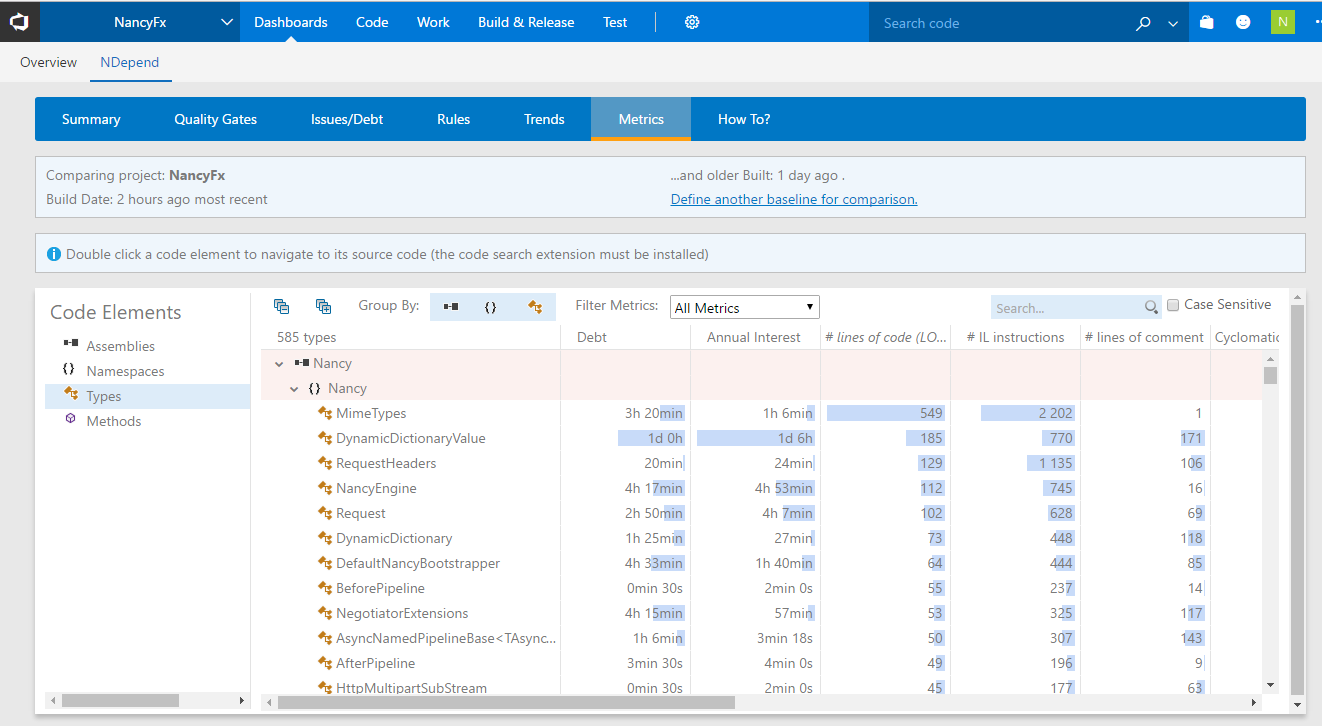Group results by Namespaces using the braces icon
Image resolution: width=1322 pixels, height=726 pixels.
(x=491, y=306)
